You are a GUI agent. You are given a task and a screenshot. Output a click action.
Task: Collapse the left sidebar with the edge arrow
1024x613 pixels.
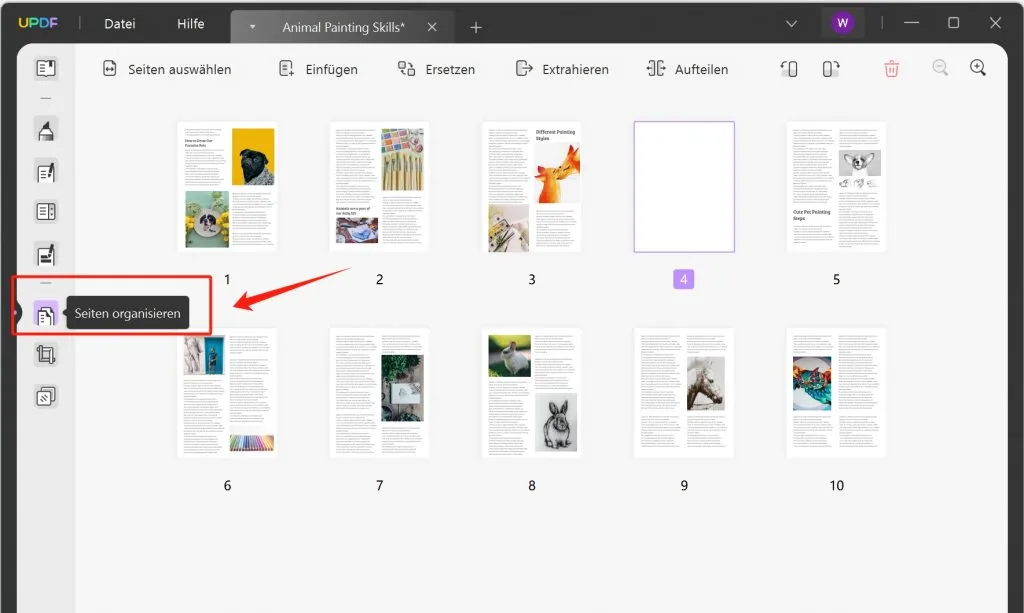pos(16,312)
